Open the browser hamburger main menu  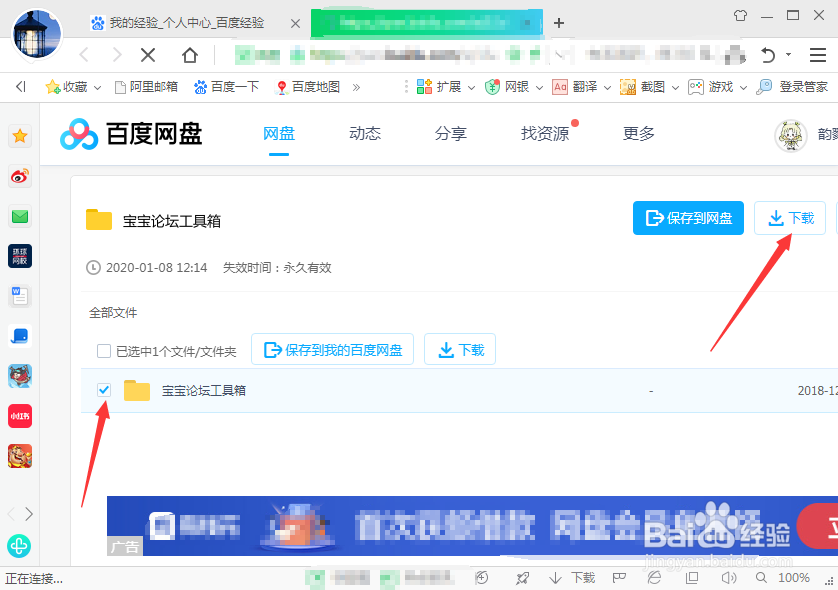[818, 55]
